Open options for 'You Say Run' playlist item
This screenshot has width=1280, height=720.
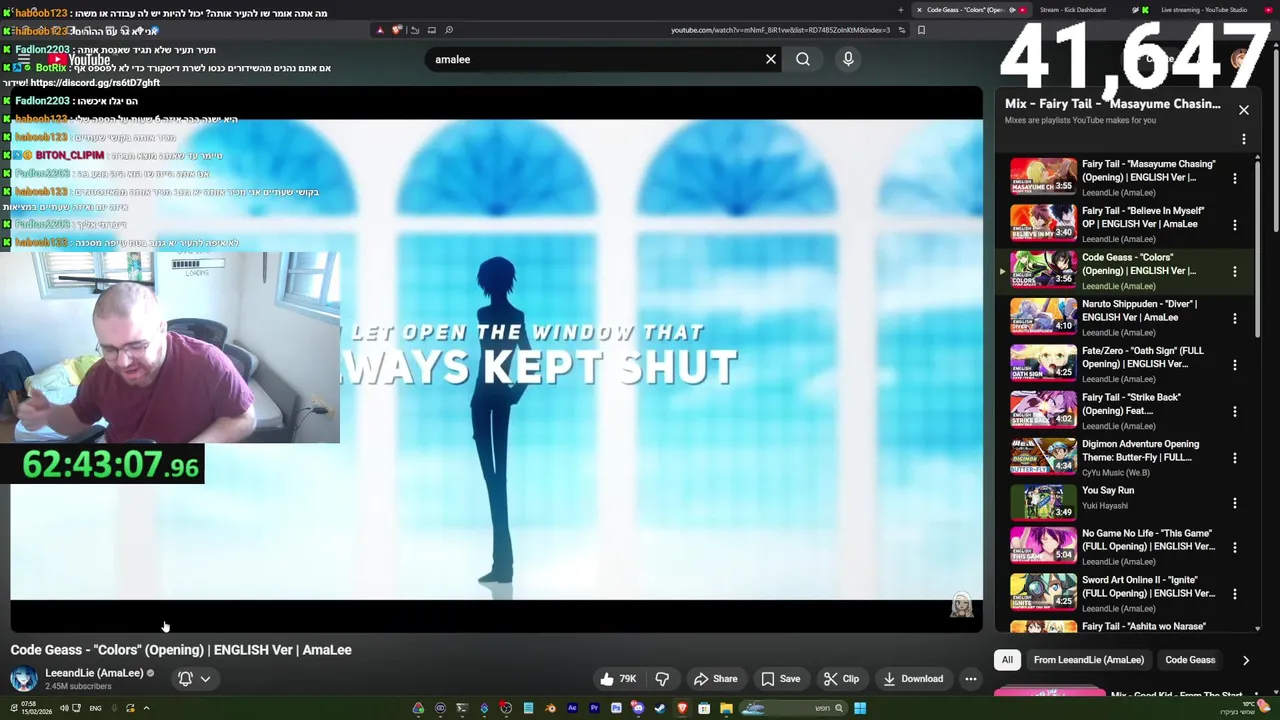tap(1235, 503)
